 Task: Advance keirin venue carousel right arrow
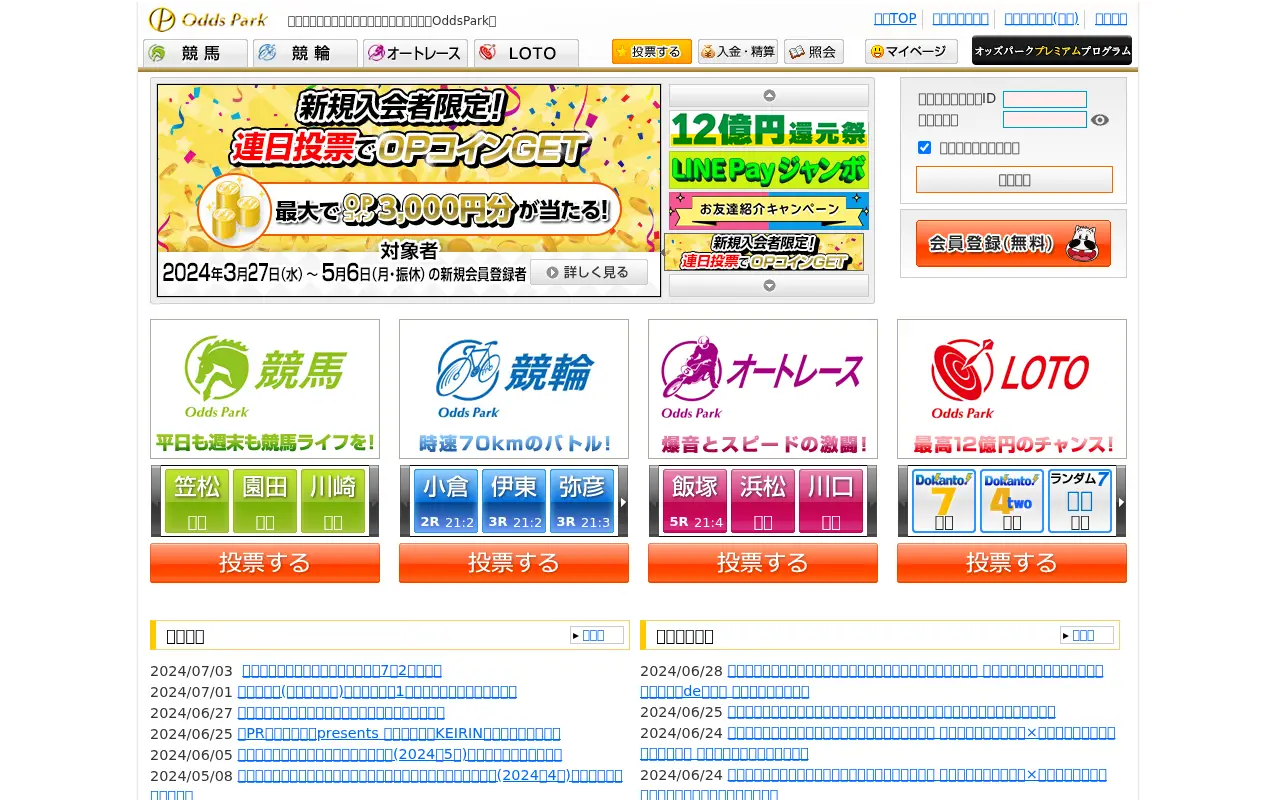tap(623, 501)
